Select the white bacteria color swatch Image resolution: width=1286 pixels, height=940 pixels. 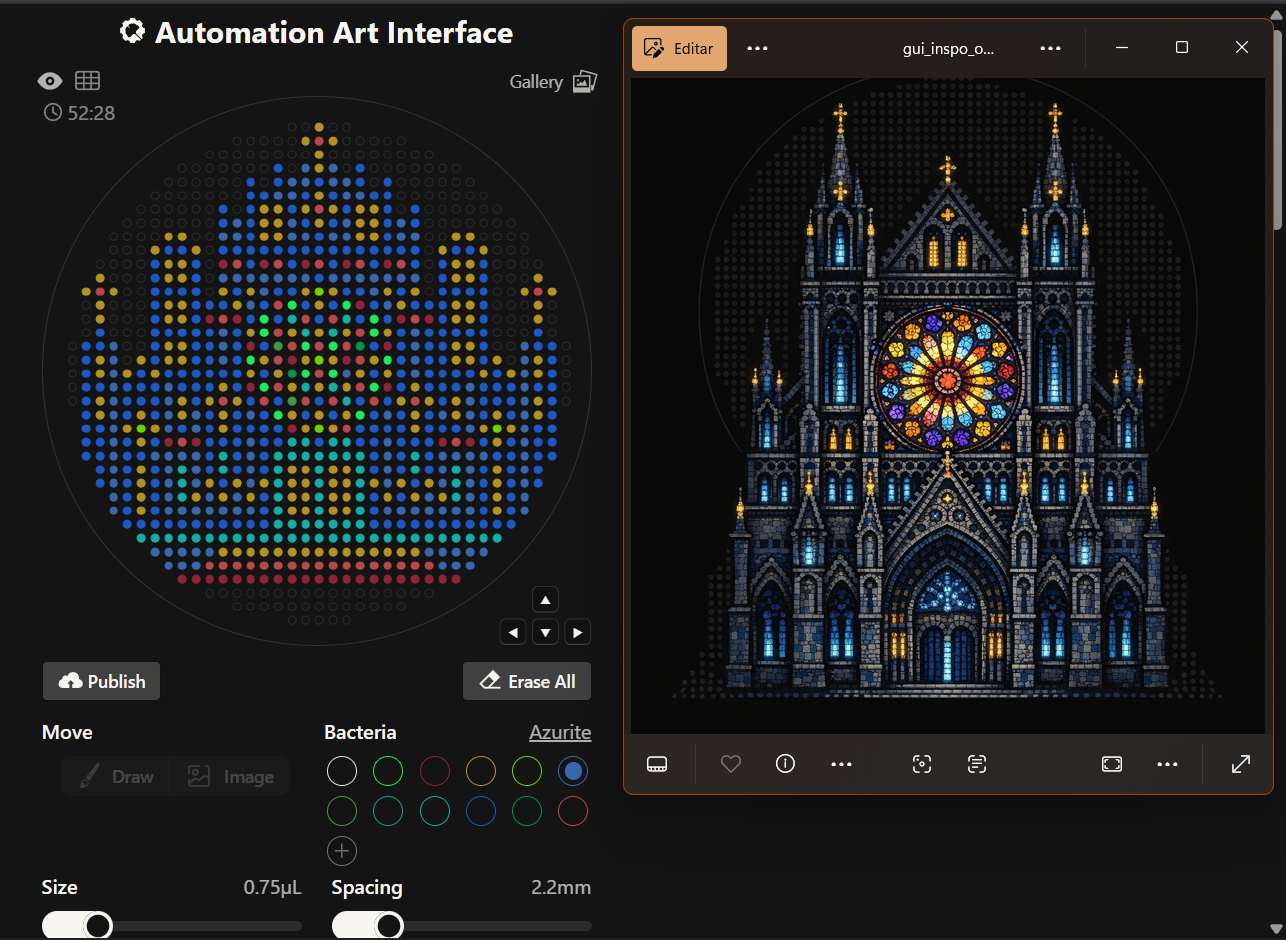coord(342,771)
